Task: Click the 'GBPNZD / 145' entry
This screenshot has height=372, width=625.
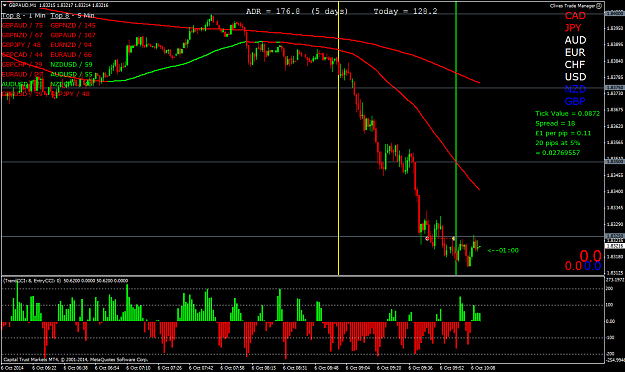Action: coord(73,25)
